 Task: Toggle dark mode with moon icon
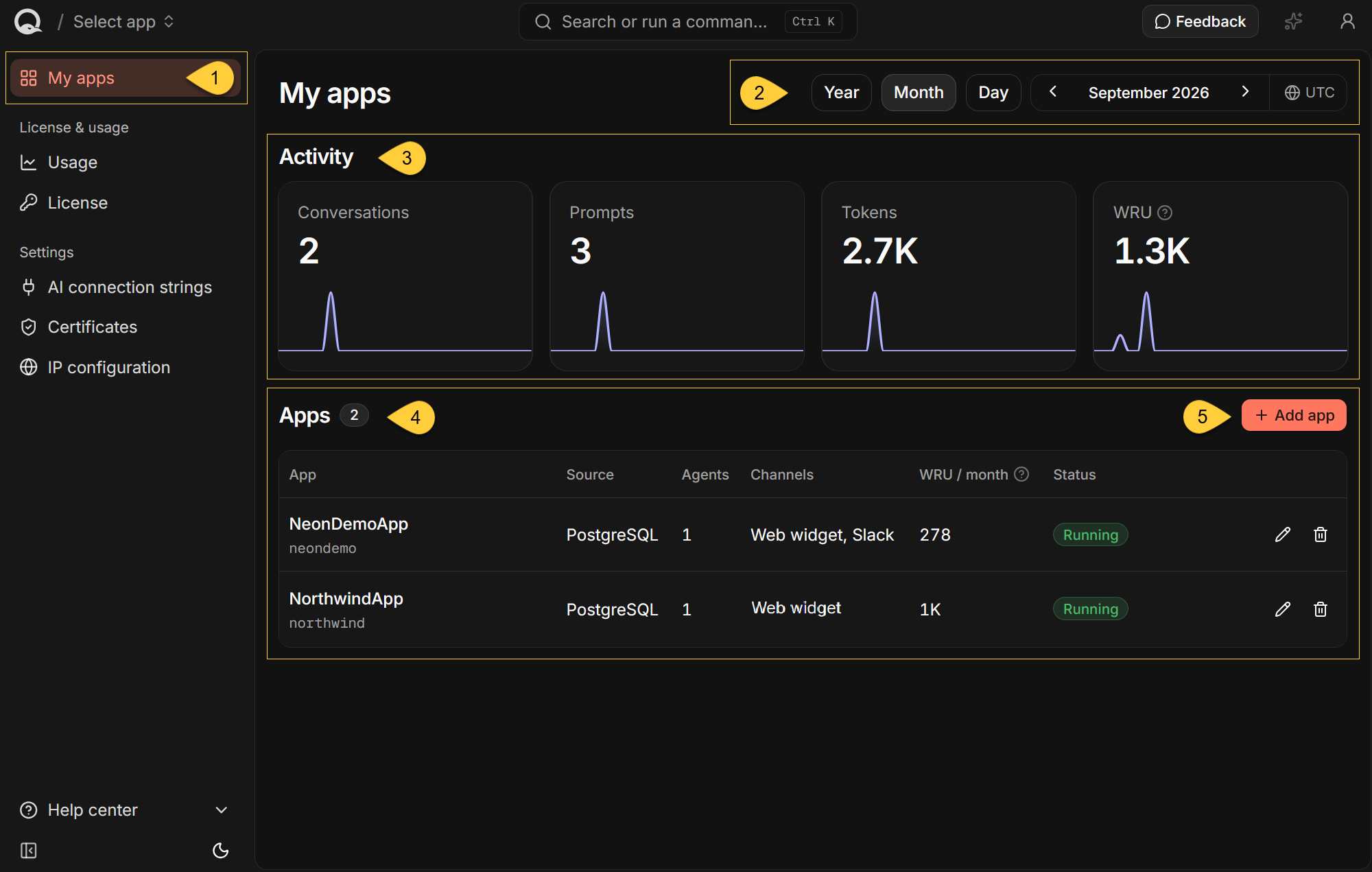(x=220, y=851)
